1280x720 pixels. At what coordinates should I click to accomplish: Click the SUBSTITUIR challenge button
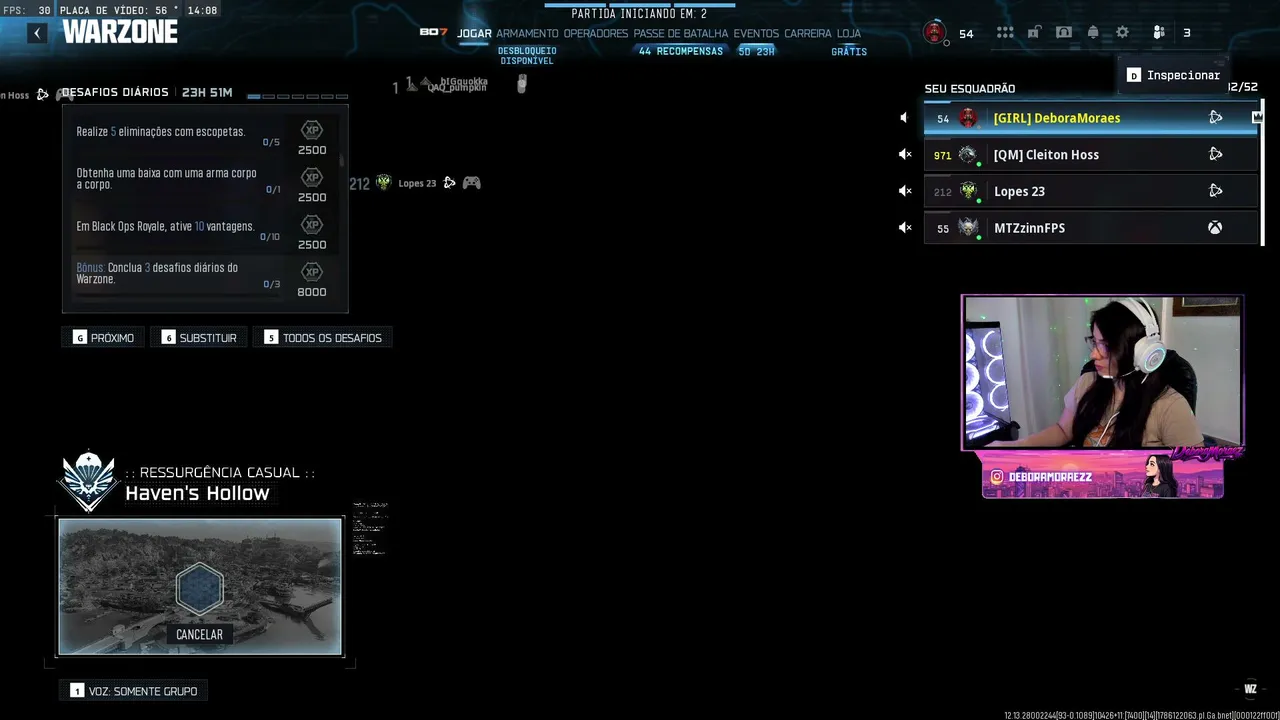click(199, 338)
